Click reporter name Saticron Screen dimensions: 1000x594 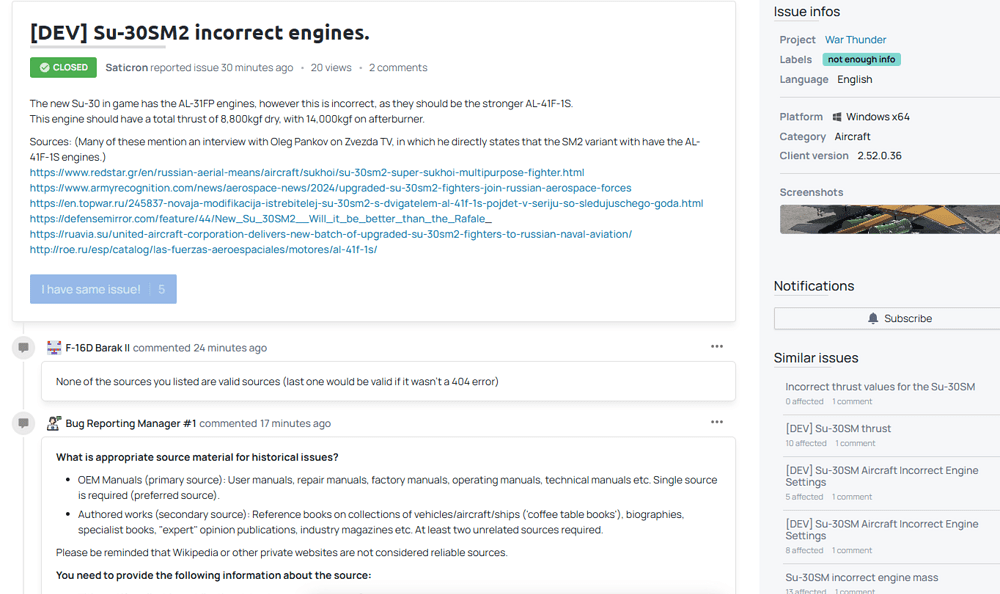[x=126, y=68]
